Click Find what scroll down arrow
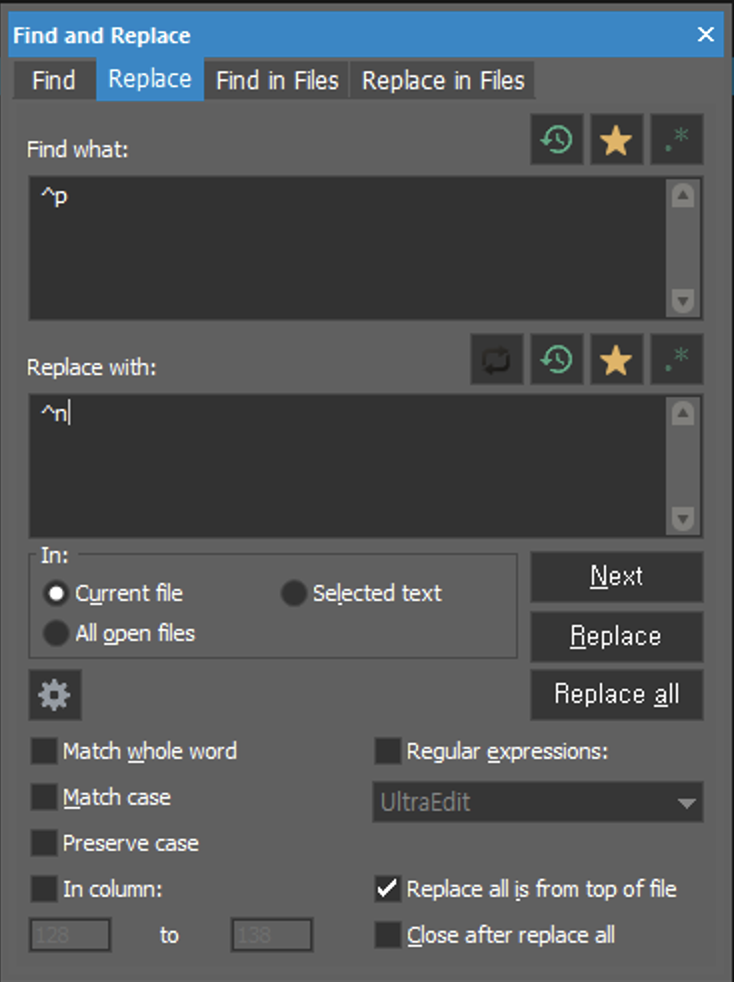 (x=683, y=301)
